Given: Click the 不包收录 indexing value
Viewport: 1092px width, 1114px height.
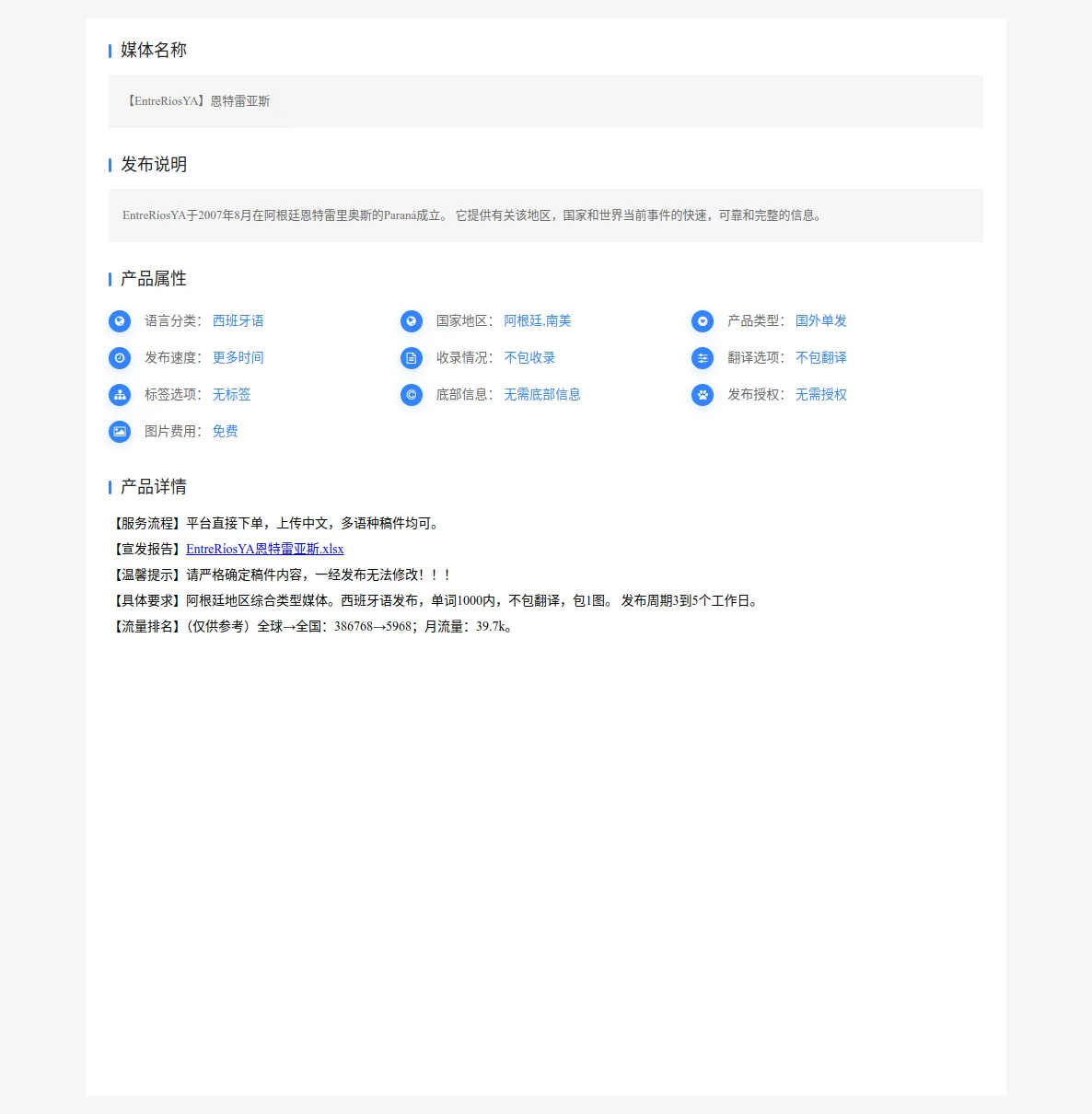Looking at the screenshot, I should pos(529,358).
